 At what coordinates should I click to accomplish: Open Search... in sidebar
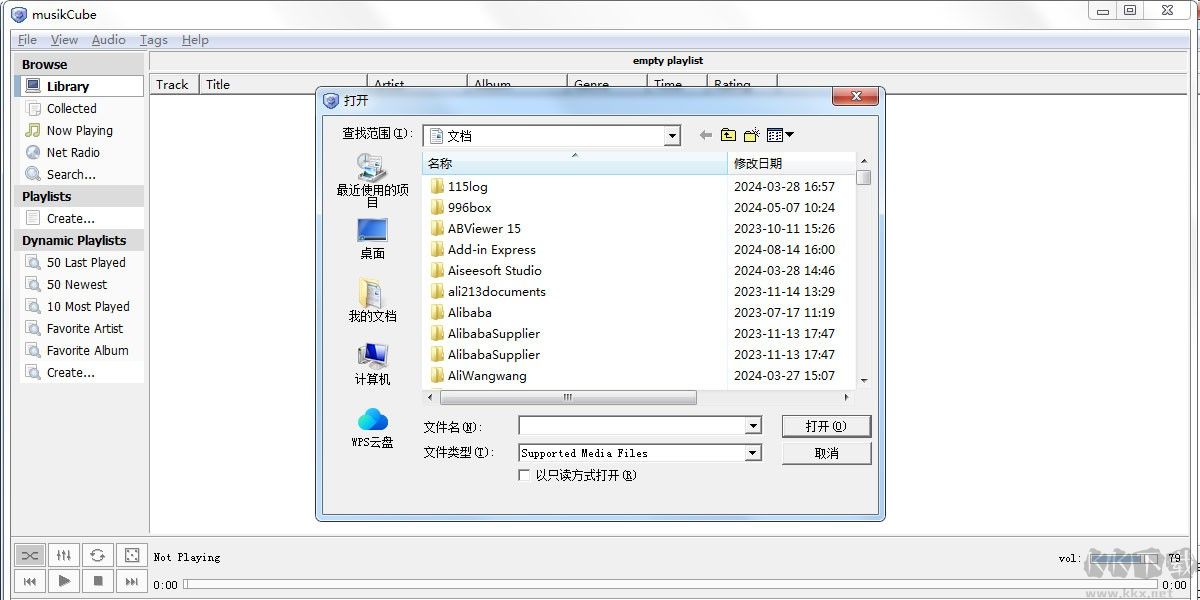pos(80,174)
